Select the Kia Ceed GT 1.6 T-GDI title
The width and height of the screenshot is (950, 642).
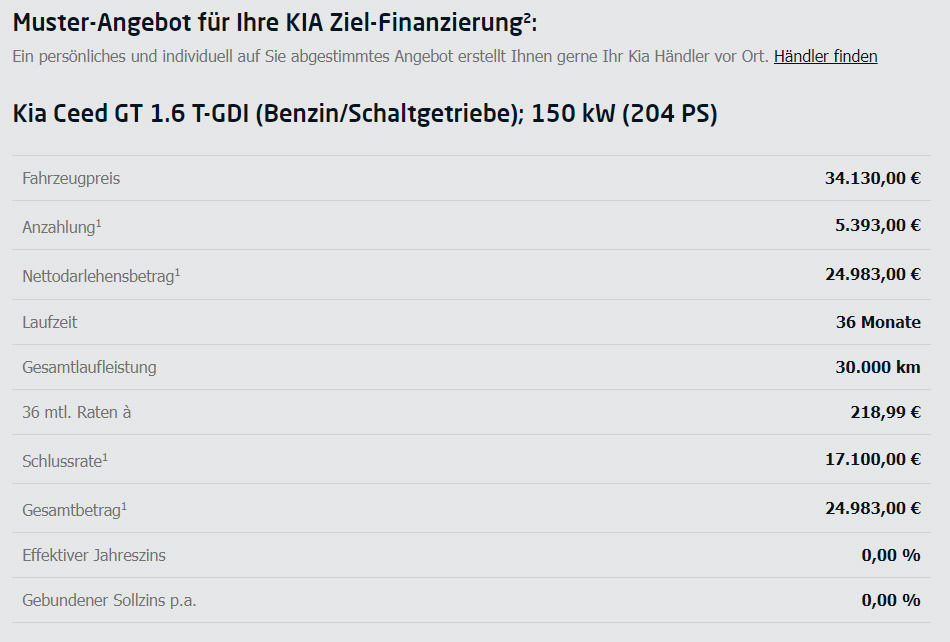[365, 113]
